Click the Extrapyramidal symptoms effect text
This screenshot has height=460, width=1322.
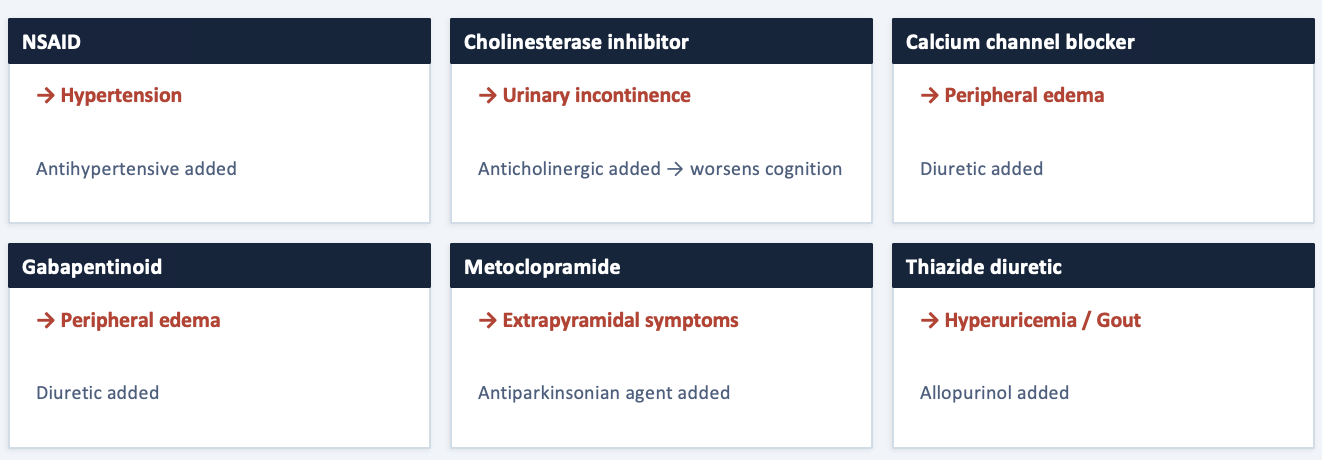tap(620, 321)
